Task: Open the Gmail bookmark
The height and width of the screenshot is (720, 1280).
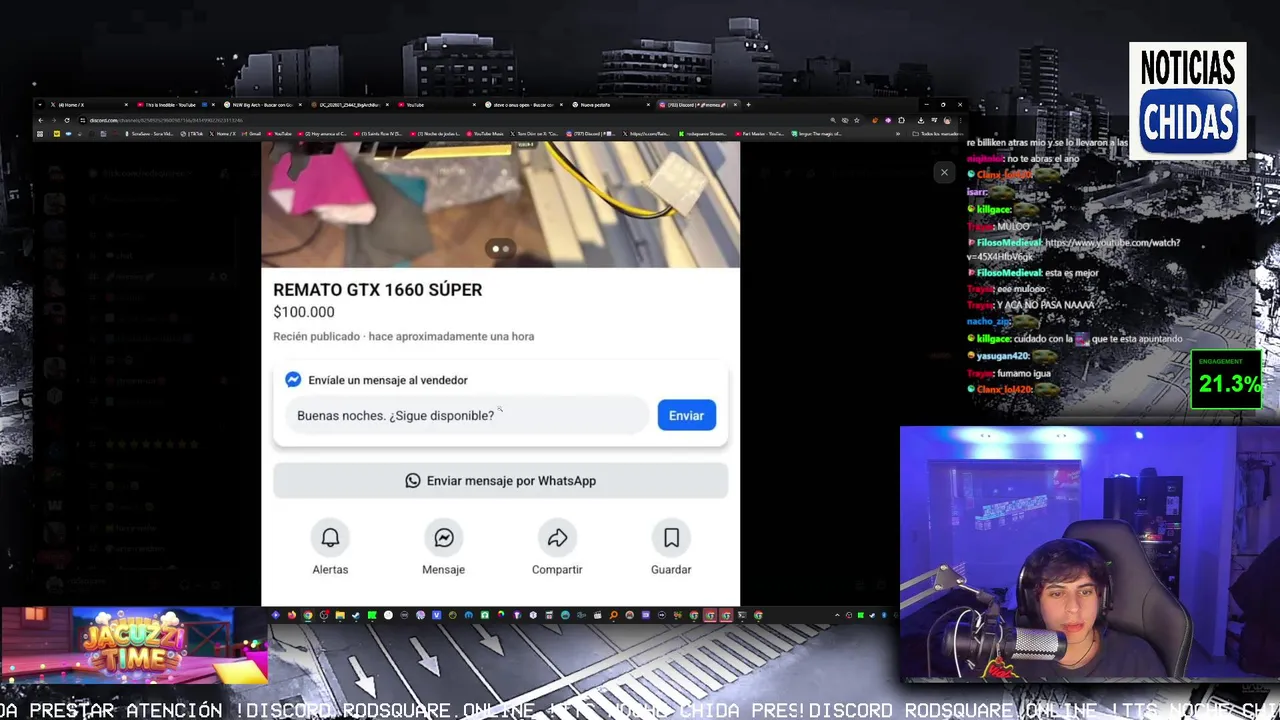Action: click(251, 134)
